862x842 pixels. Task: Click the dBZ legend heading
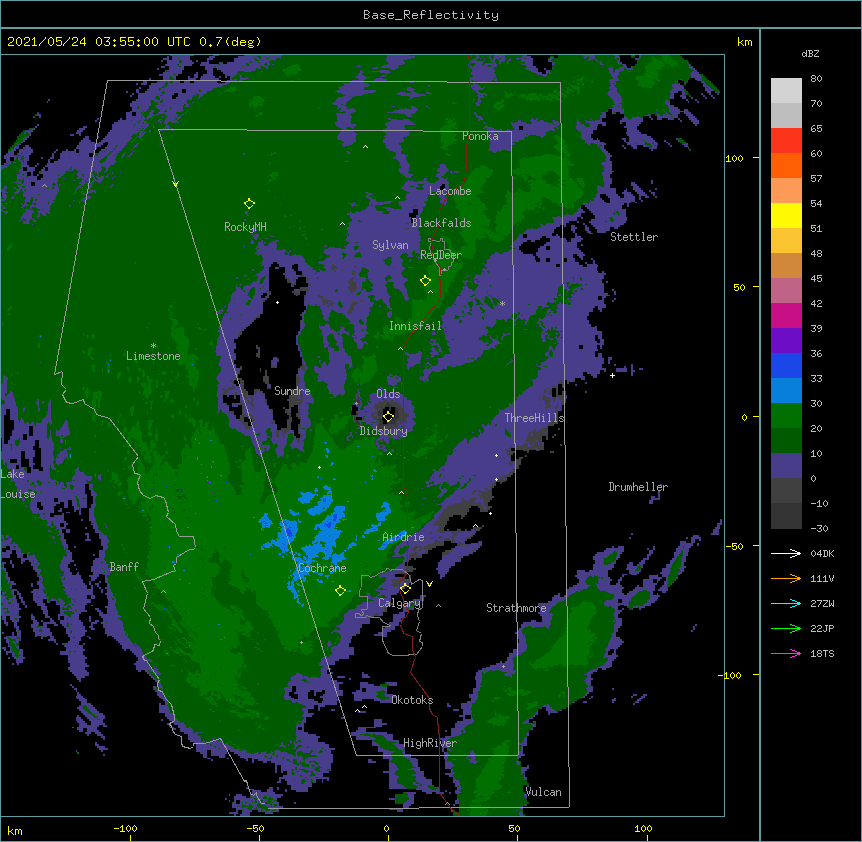coord(810,53)
